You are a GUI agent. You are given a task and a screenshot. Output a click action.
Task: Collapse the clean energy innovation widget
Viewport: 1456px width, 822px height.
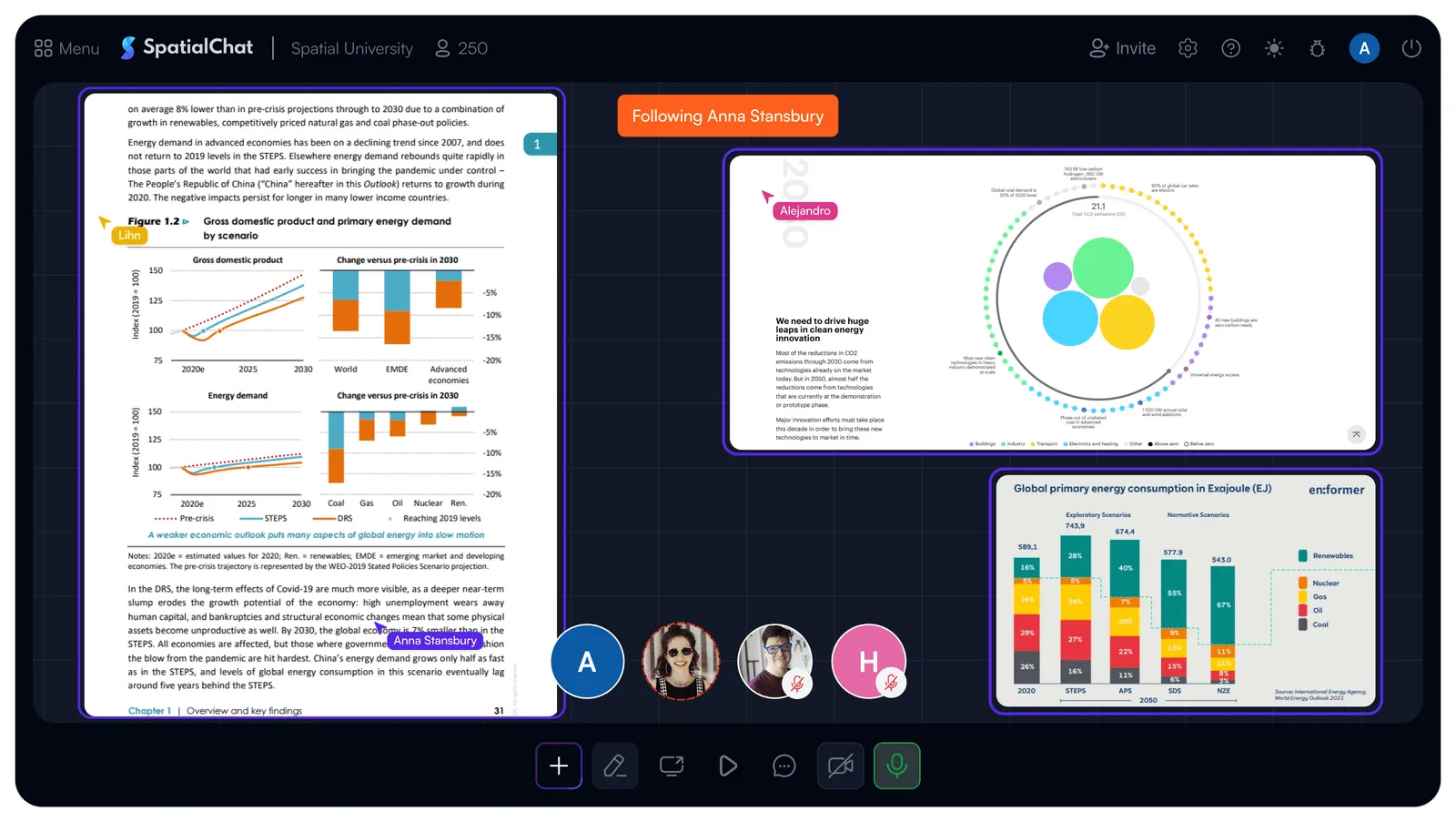[1356, 434]
